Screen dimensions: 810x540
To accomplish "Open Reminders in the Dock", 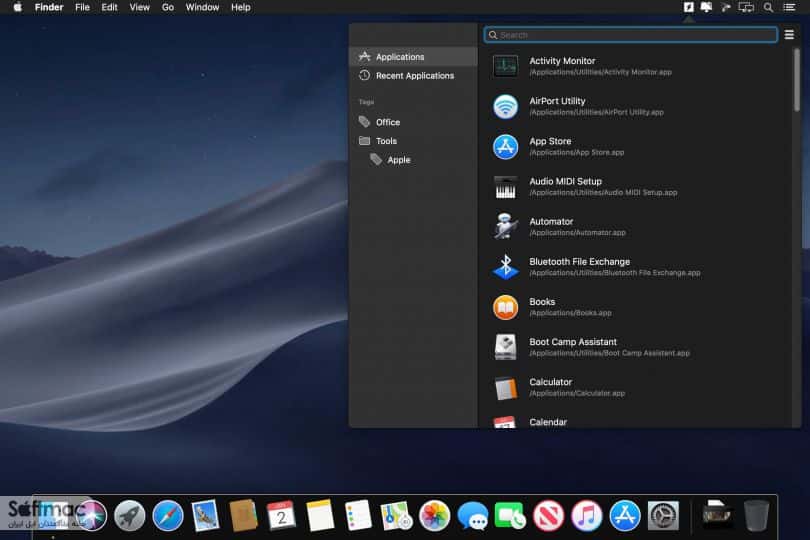I will [x=358, y=515].
